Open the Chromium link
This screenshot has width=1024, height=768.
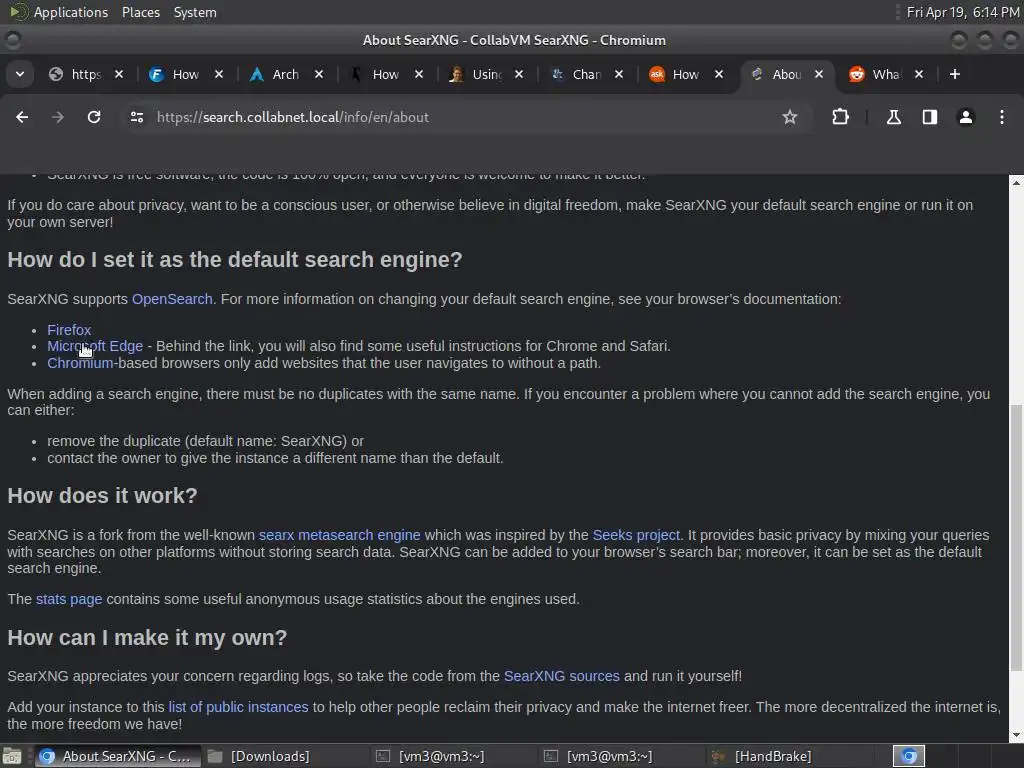coord(80,363)
